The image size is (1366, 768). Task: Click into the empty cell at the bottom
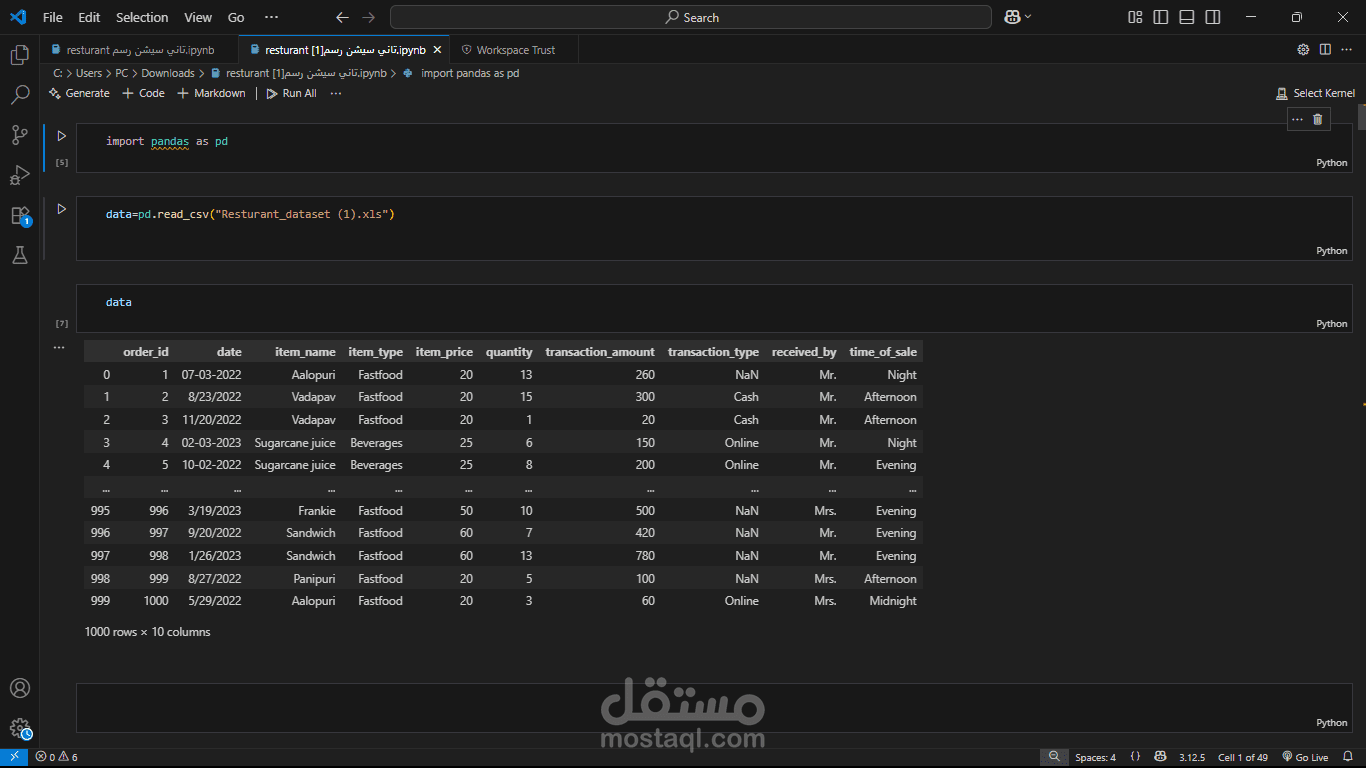click(x=714, y=708)
